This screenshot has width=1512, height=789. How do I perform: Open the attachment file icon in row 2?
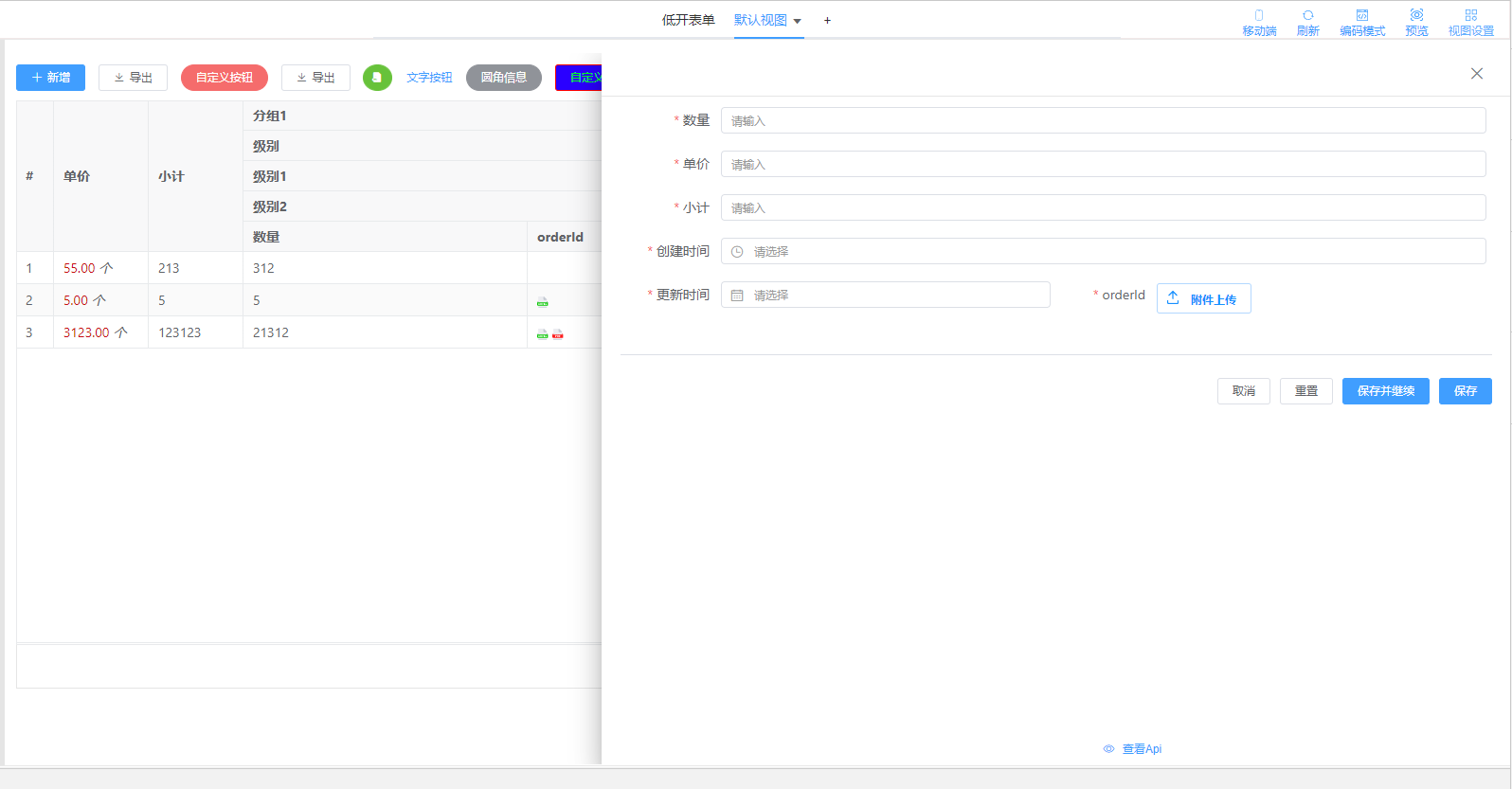point(543,301)
